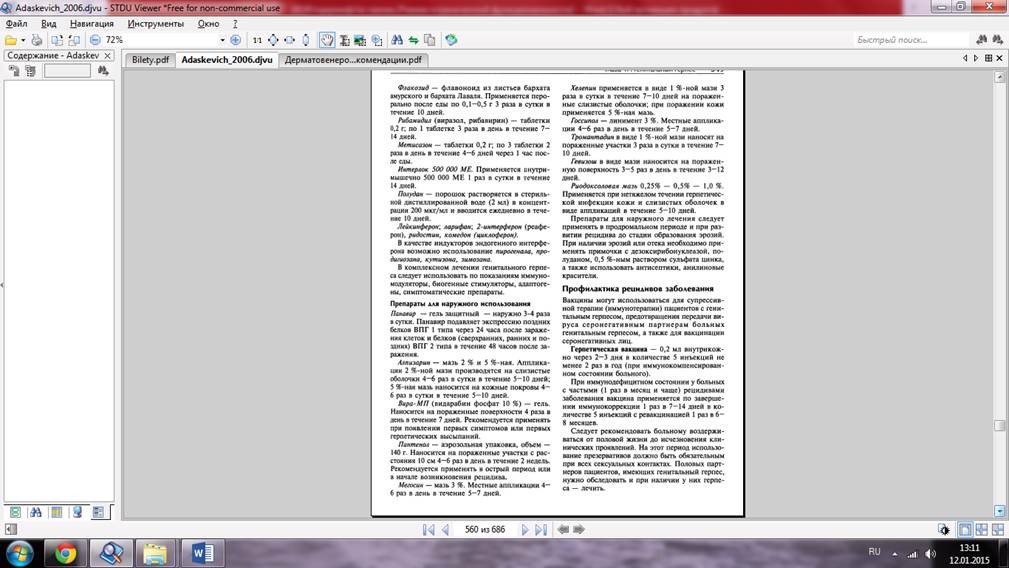Click the page number field 560 из 686
Screen dimensions: 1009x568
tap(485, 529)
